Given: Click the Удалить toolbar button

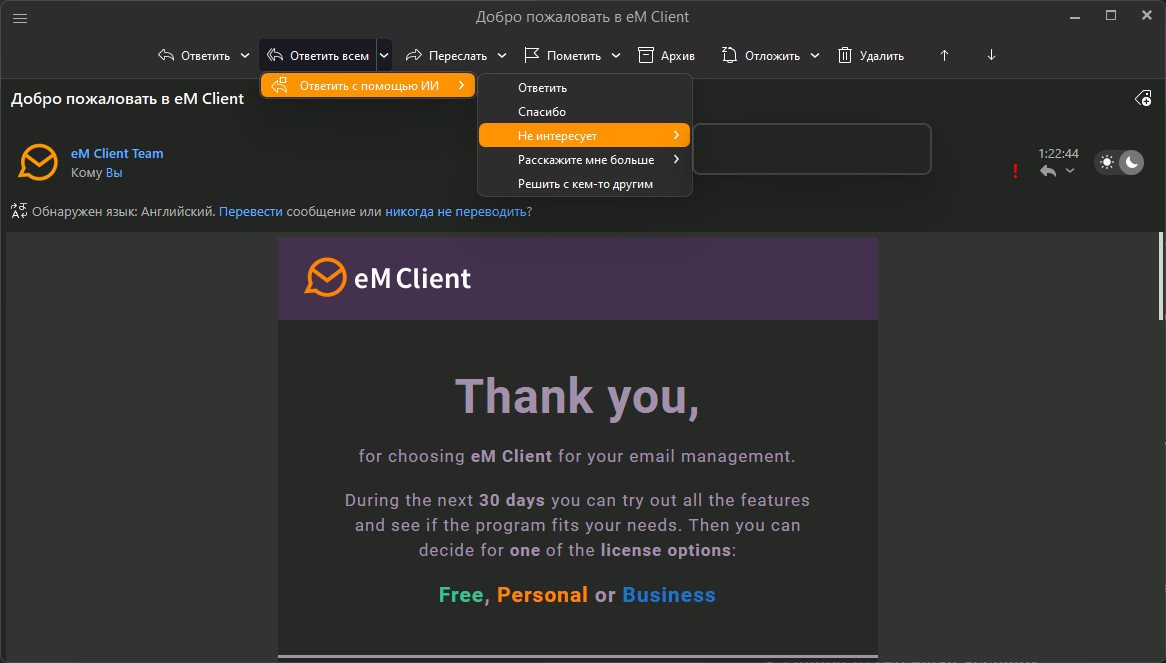Looking at the screenshot, I should point(870,55).
